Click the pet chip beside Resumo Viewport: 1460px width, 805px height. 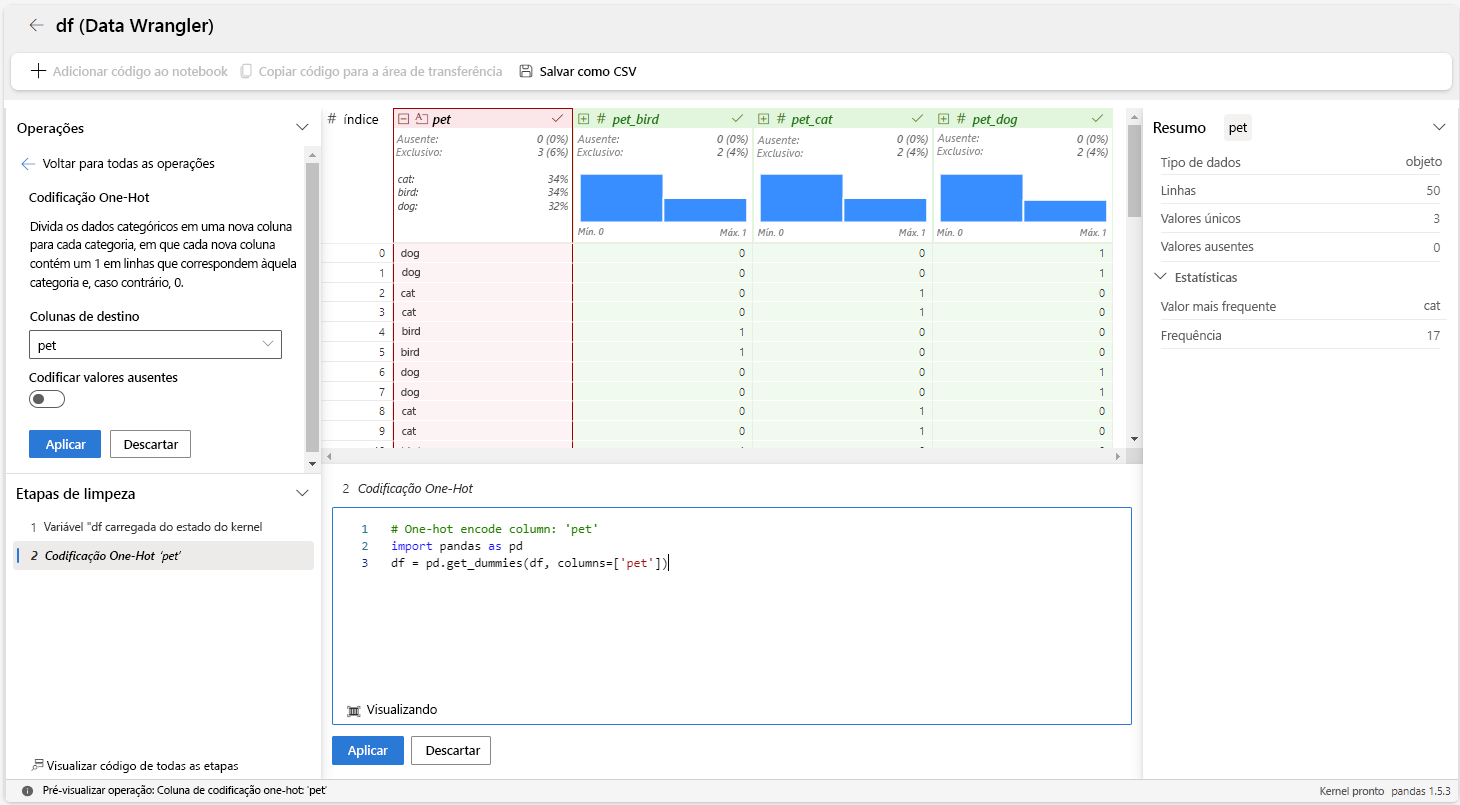tap(1238, 128)
